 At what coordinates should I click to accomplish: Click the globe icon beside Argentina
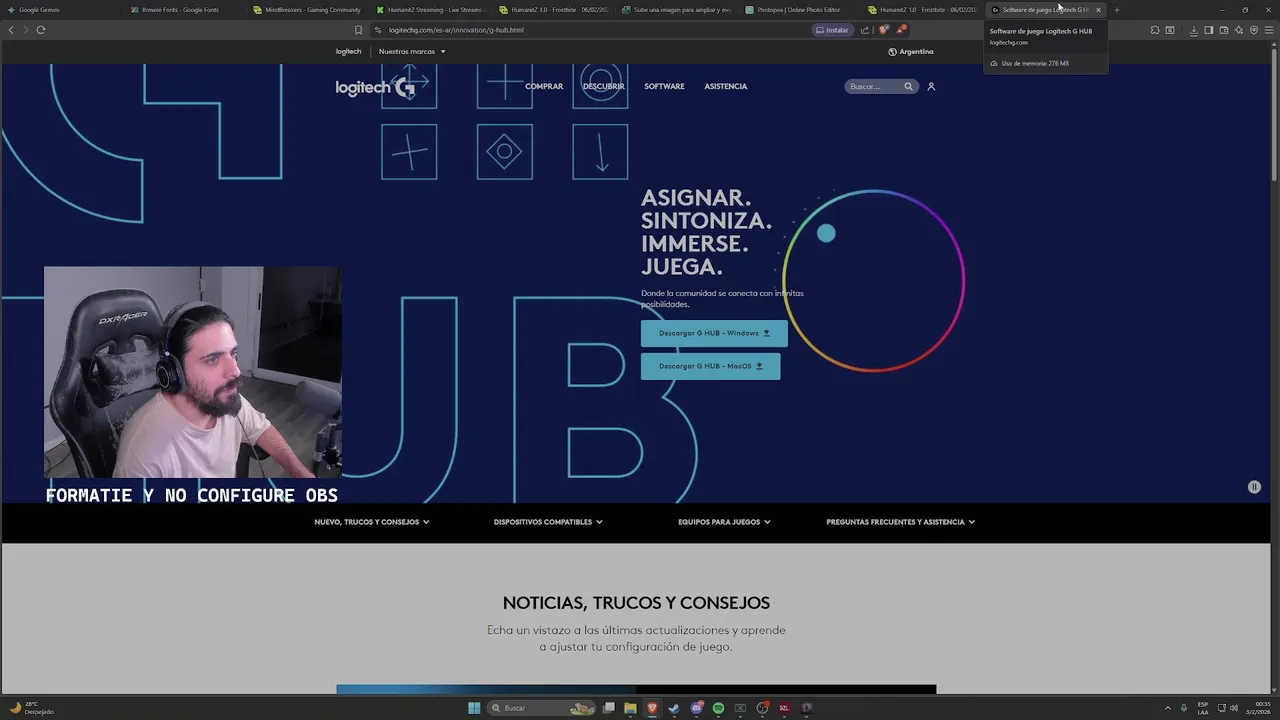(x=892, y=51)
